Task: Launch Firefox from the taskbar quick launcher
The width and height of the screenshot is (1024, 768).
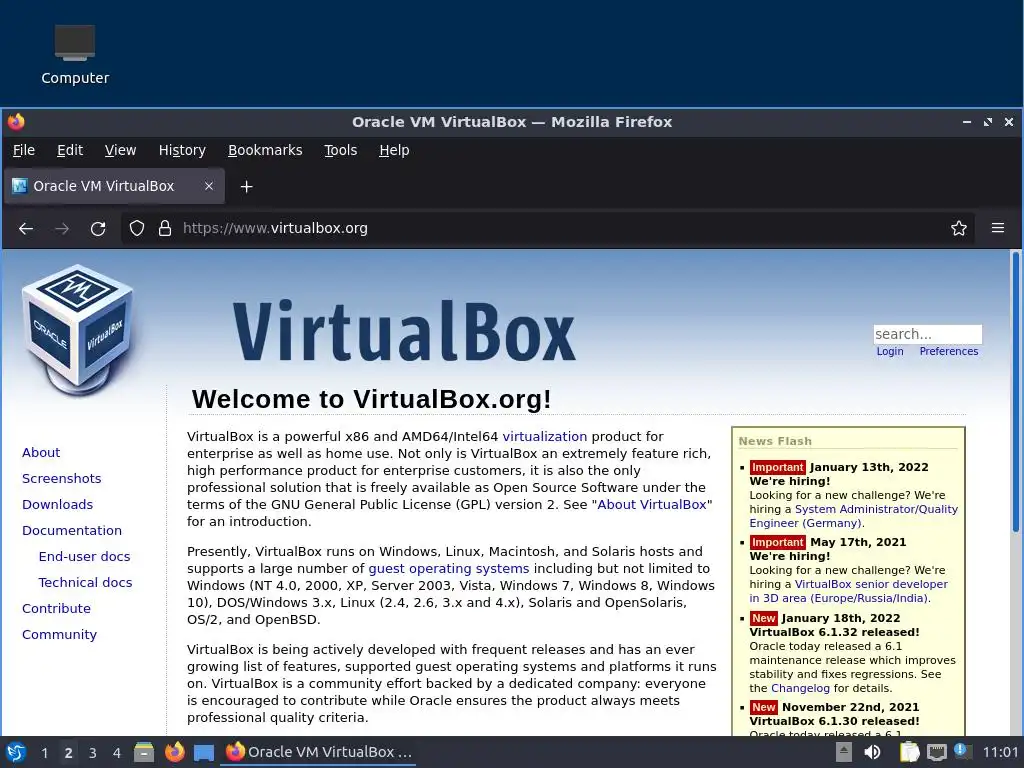Action: pyautogui.click(x=174, y=752)
